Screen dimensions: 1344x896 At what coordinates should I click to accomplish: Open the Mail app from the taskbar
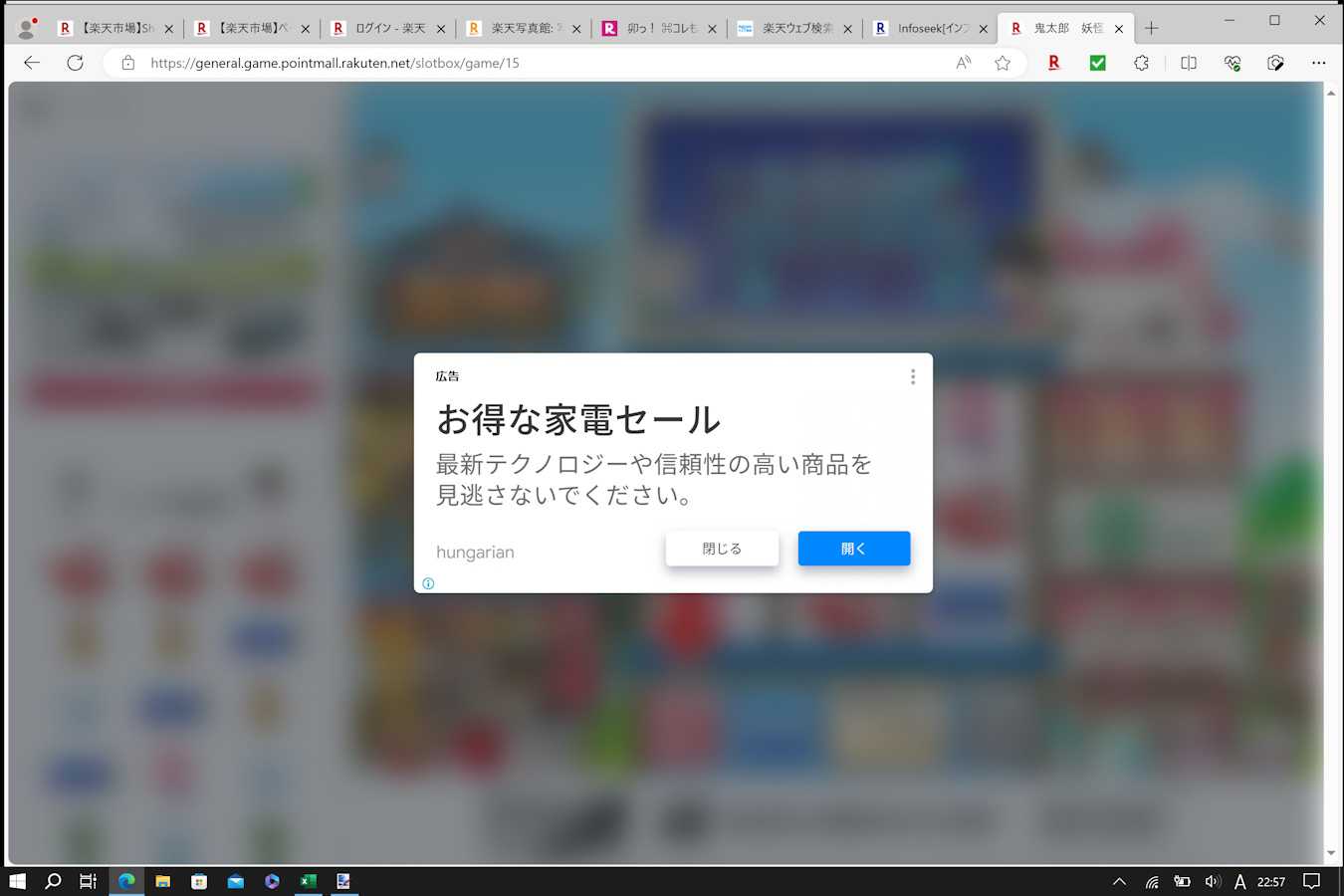(236, 881)
